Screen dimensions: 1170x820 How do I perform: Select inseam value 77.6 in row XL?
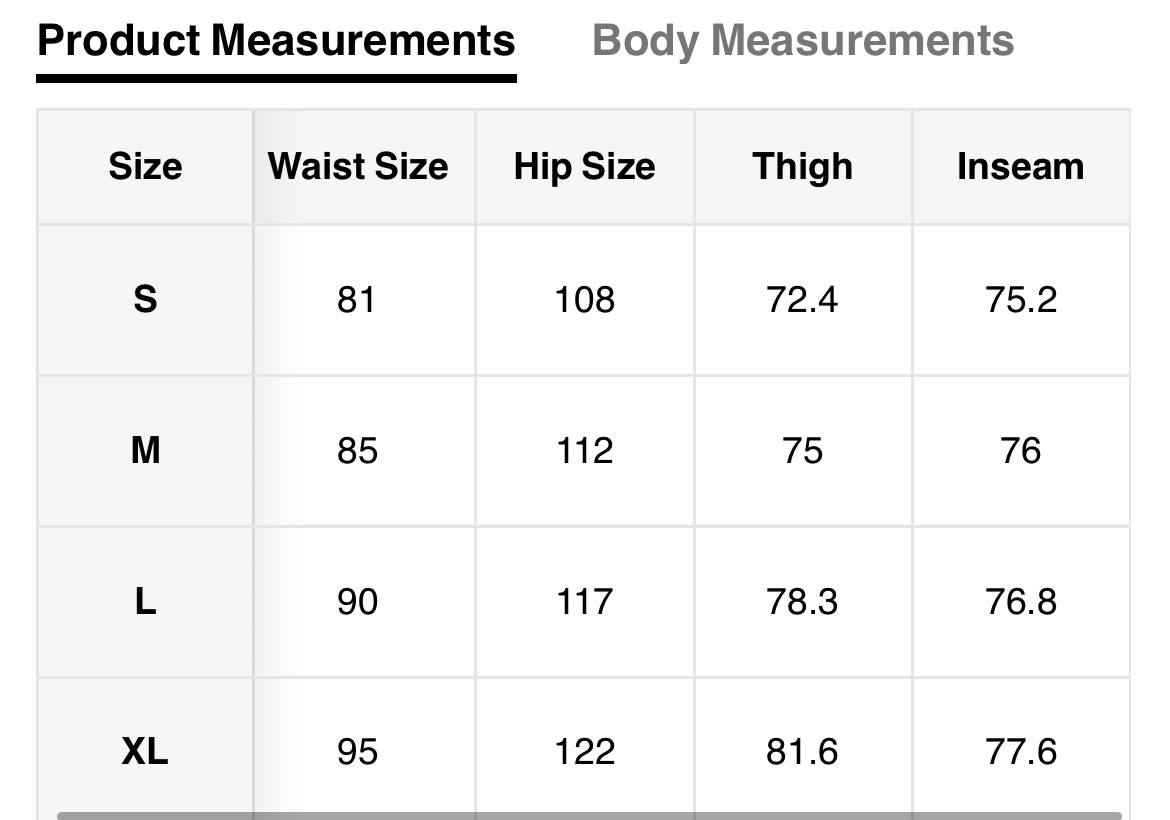(1020, 751)
